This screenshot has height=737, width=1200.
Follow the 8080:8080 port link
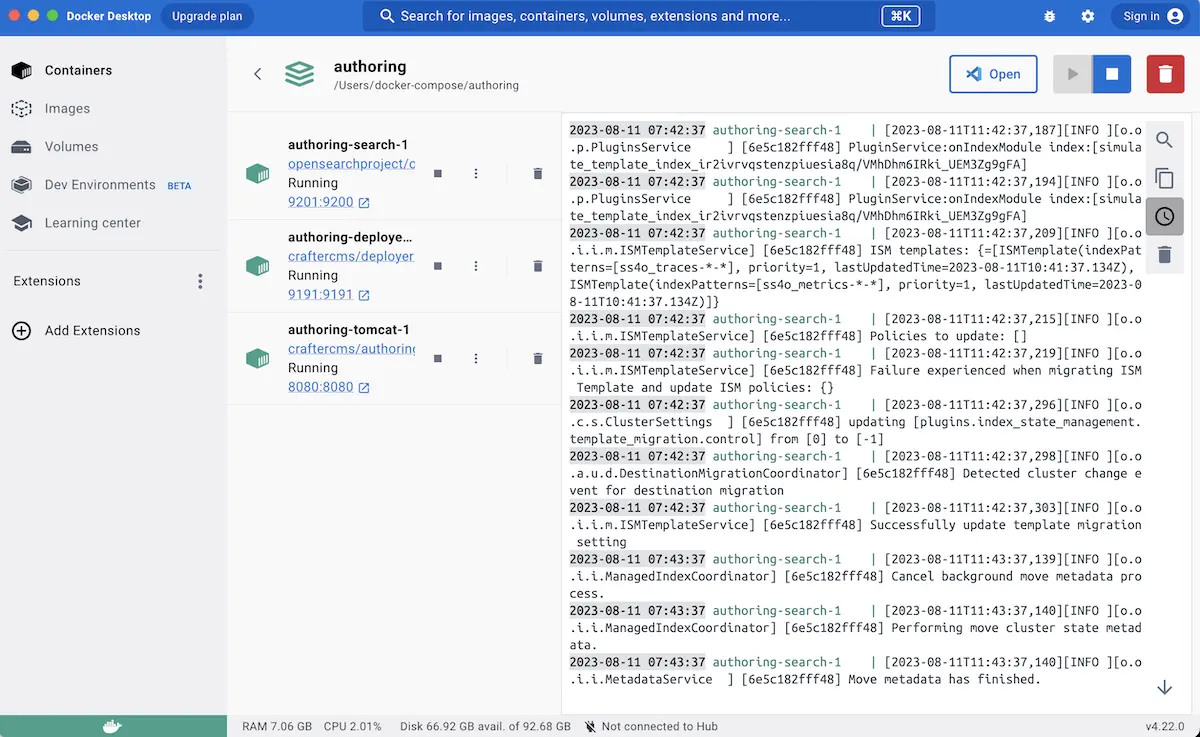[323, 386]
